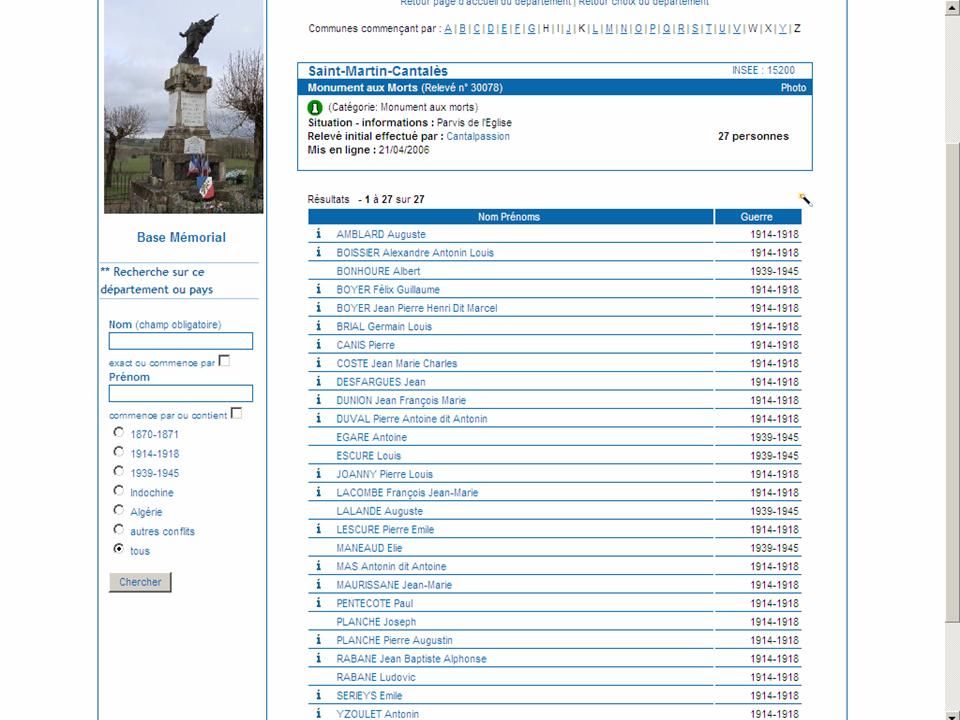Click info icon beside AMBLARD Auguste
This screenshot has height=720, width=960.
[x=318, y=234]
